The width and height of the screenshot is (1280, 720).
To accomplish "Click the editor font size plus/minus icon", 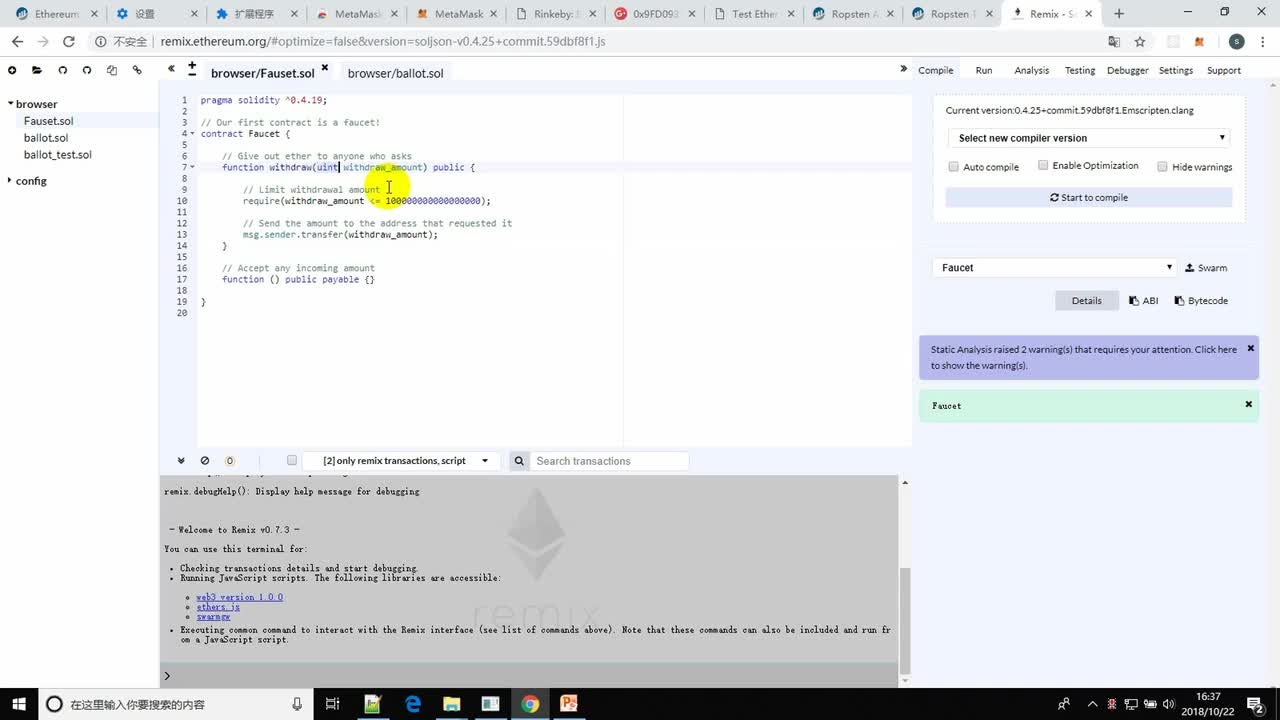I will (x=191, y=69).
